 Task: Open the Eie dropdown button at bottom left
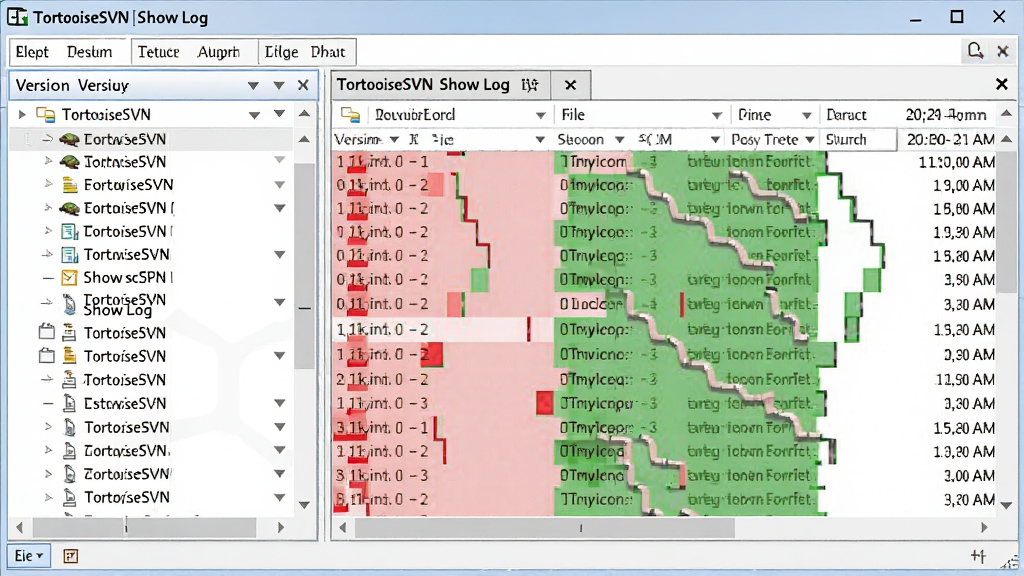pyautogui.click(x=29, y=556)
